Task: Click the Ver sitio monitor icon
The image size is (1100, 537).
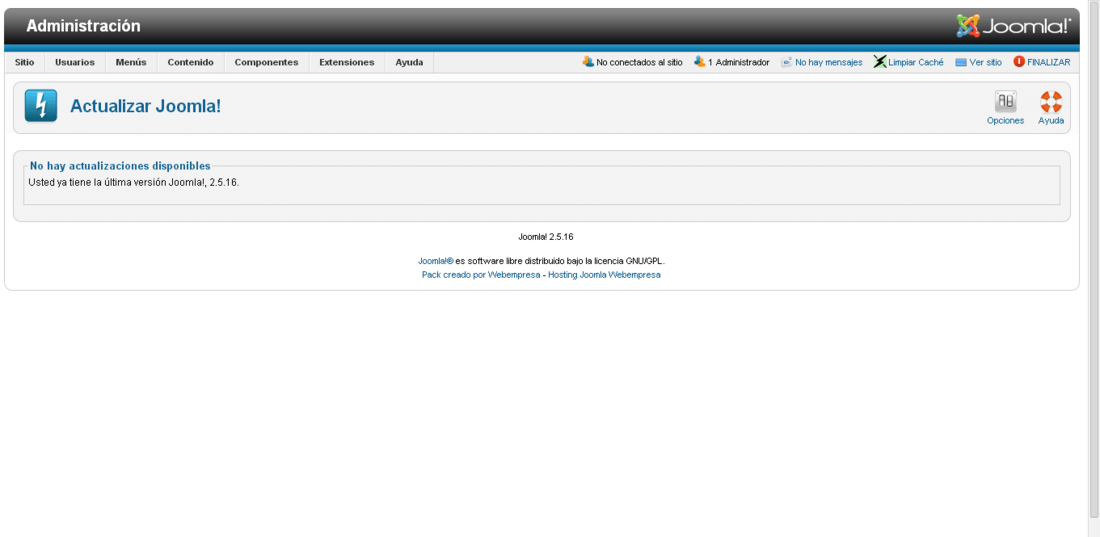Action: click(961, 62)
